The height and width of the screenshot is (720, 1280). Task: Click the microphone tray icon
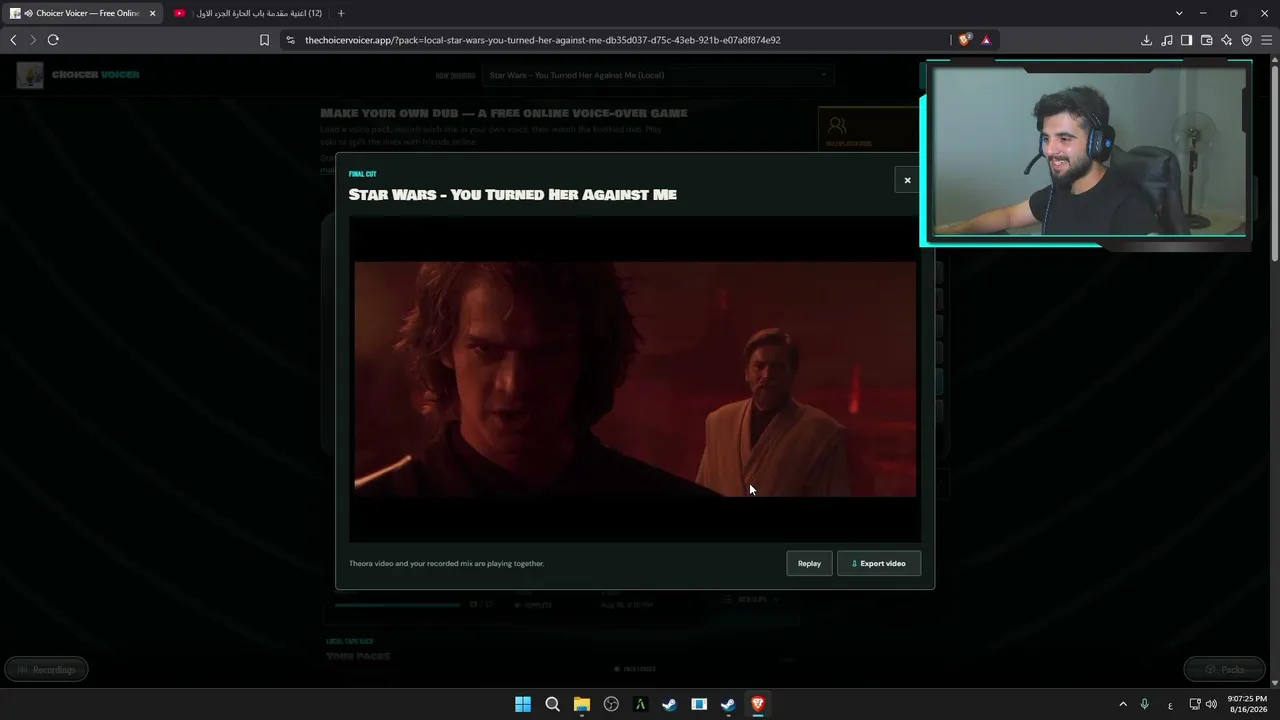click(1145, 704)
